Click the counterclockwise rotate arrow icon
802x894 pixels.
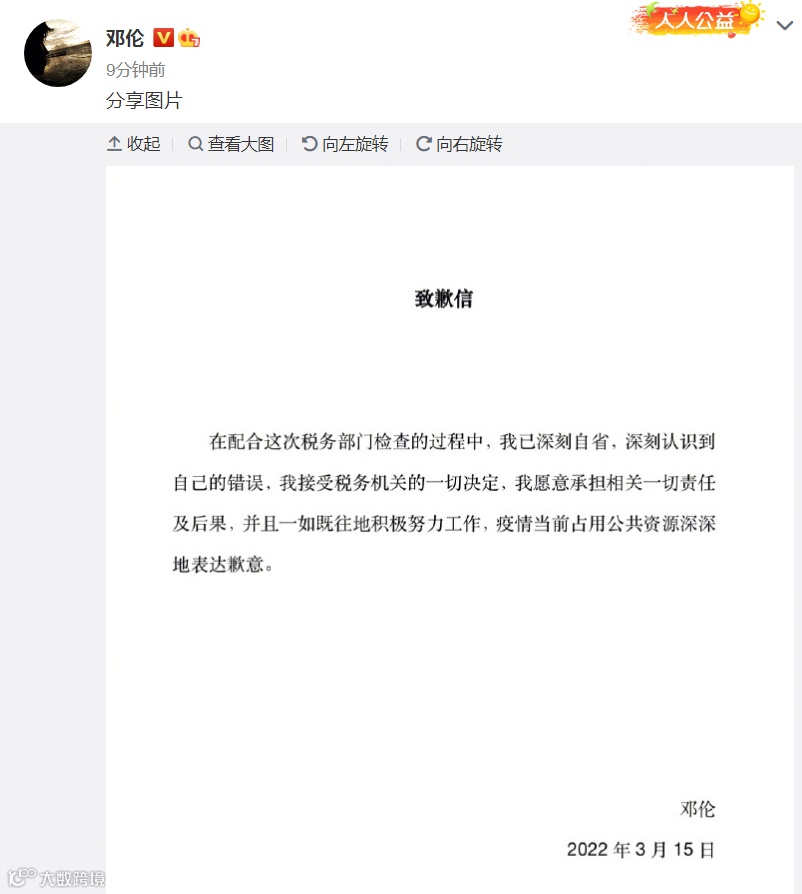pos(310,144)
